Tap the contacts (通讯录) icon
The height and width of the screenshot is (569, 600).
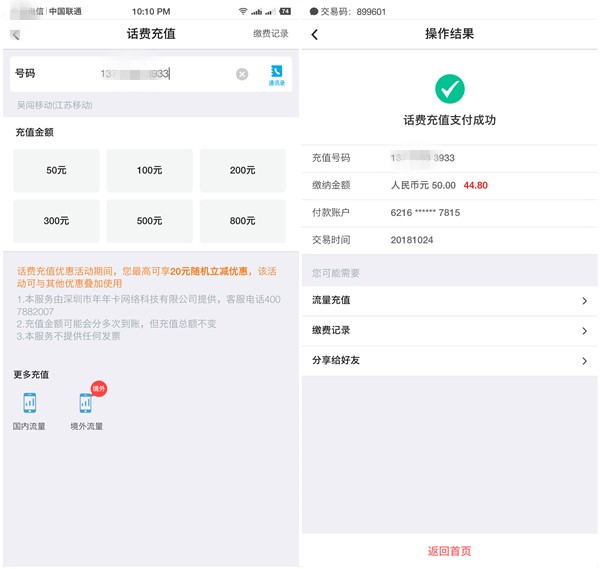point(275,74)
